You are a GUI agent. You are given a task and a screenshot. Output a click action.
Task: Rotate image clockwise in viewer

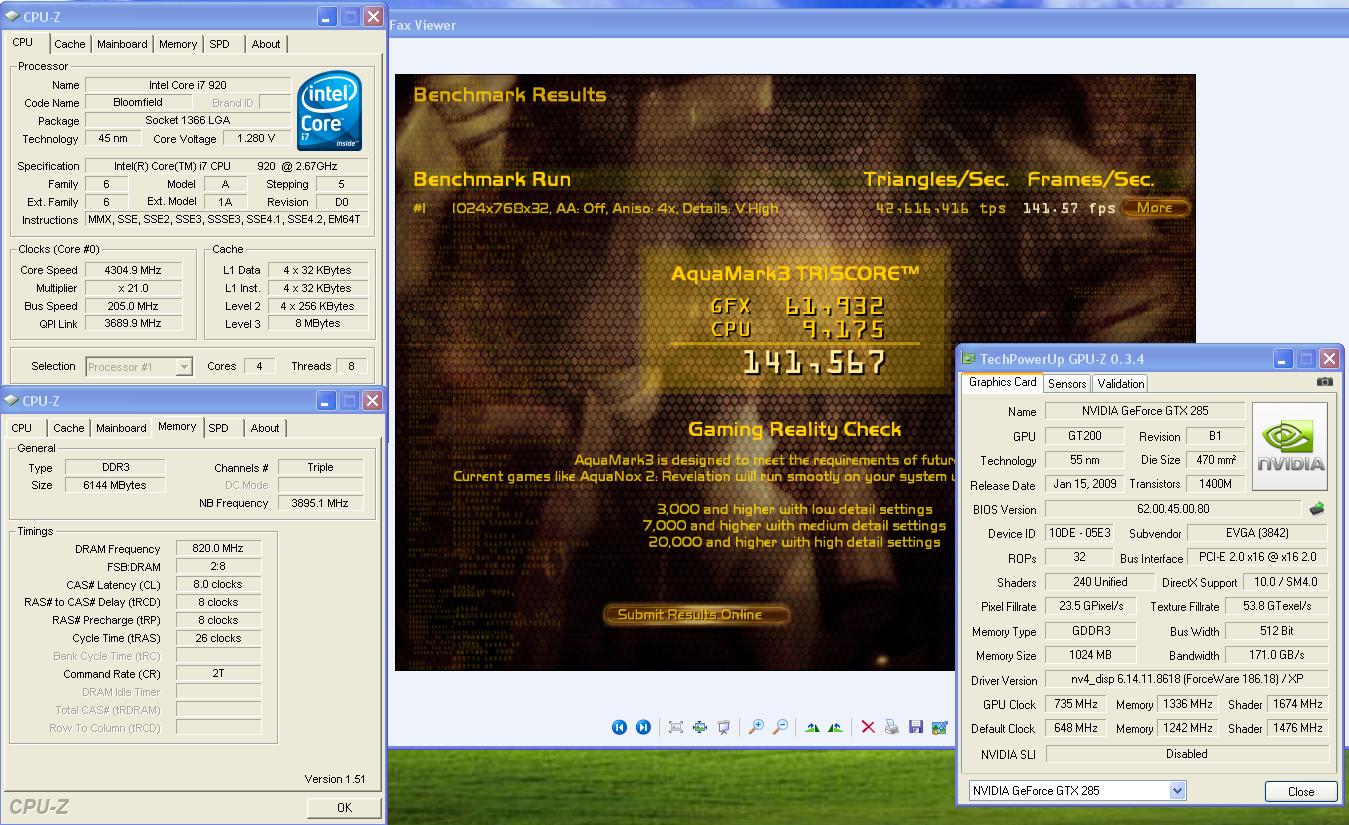click(x=812, y=727)
